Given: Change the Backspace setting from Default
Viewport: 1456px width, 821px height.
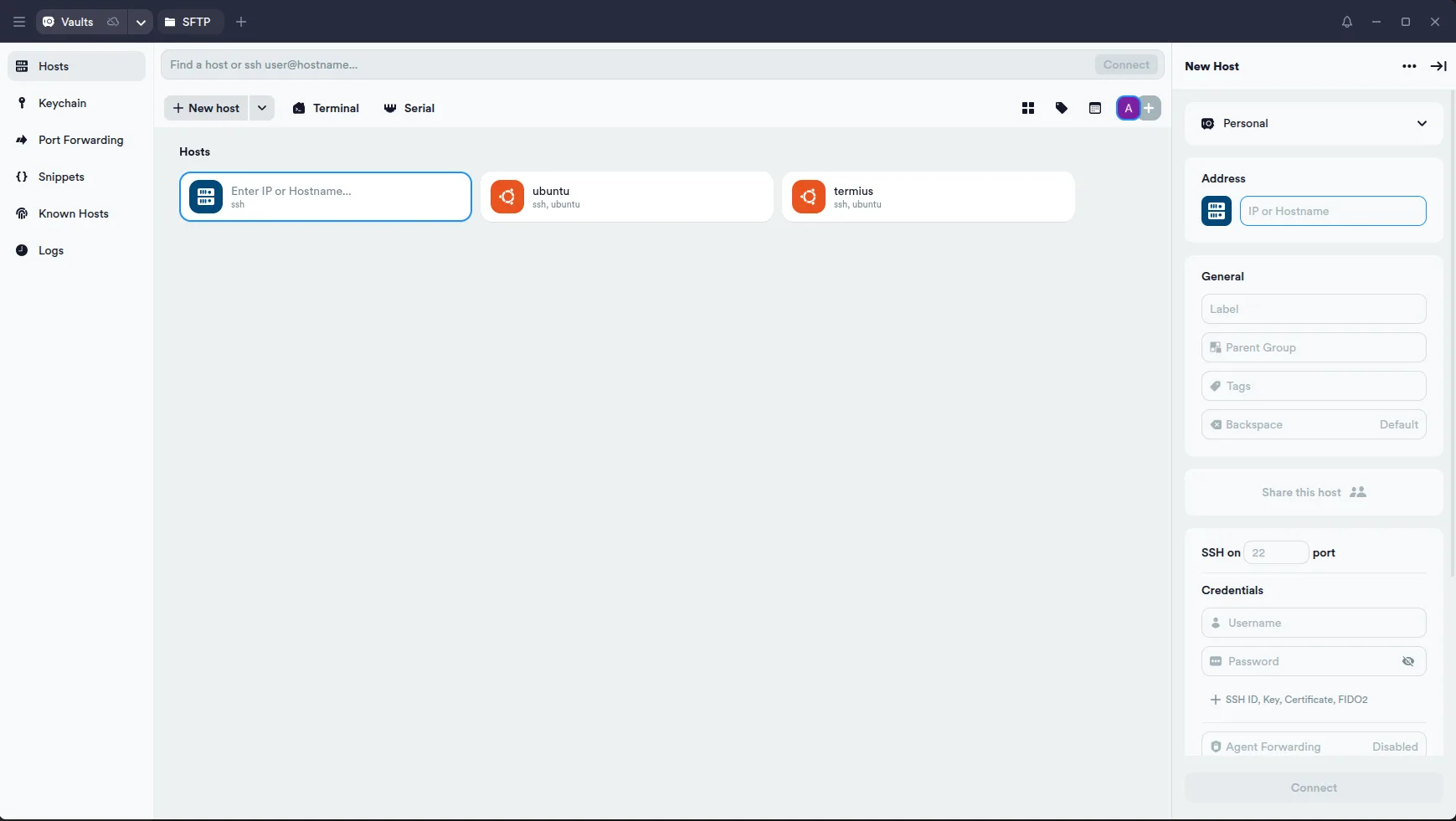Looking at the screenshot, I should click(x=1314, y=424).
